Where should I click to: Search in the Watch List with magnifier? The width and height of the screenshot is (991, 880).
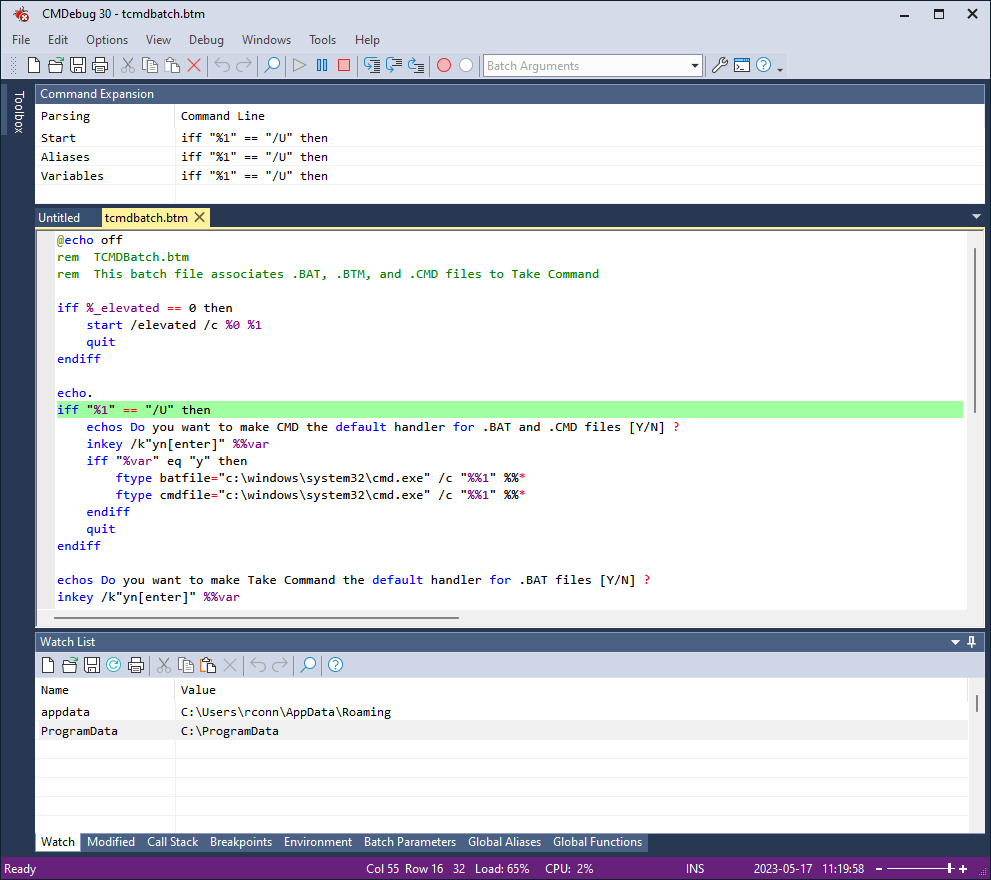308,665
